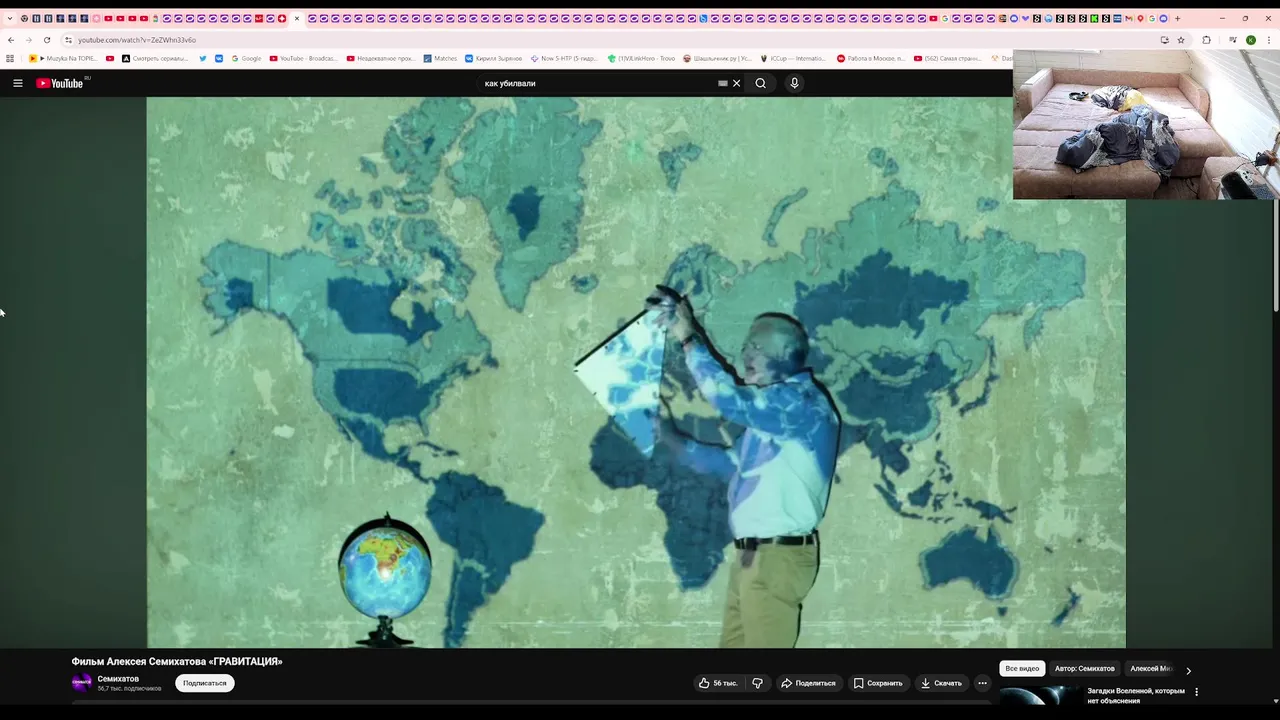Open the Google bookmark

246,58
